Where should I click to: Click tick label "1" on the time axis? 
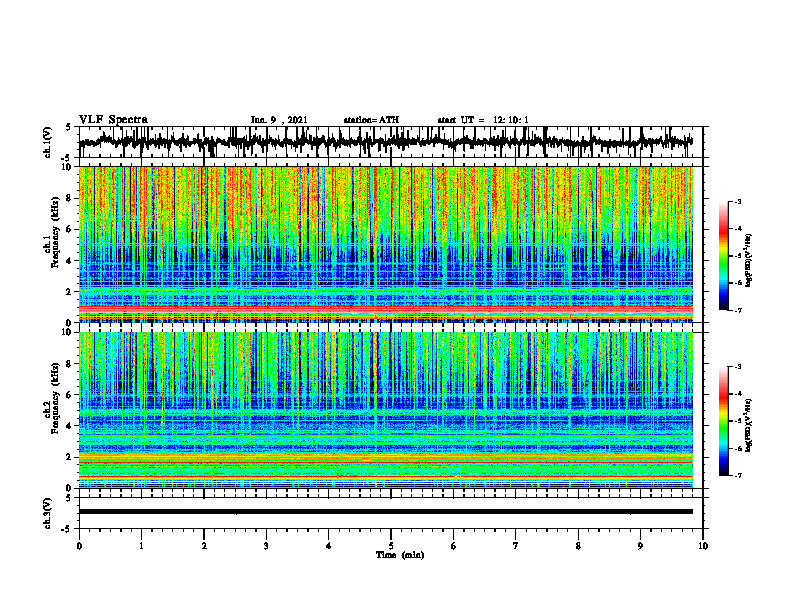[x=141, y=546]
